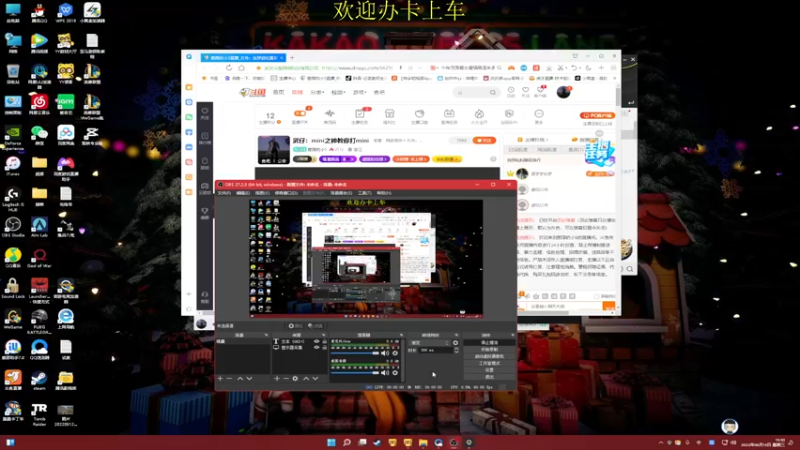This screenshot has height=450, width=800.
Task: Open the Steam desktop shortcut
Action: pyautogui.click(x=39, y=380)
